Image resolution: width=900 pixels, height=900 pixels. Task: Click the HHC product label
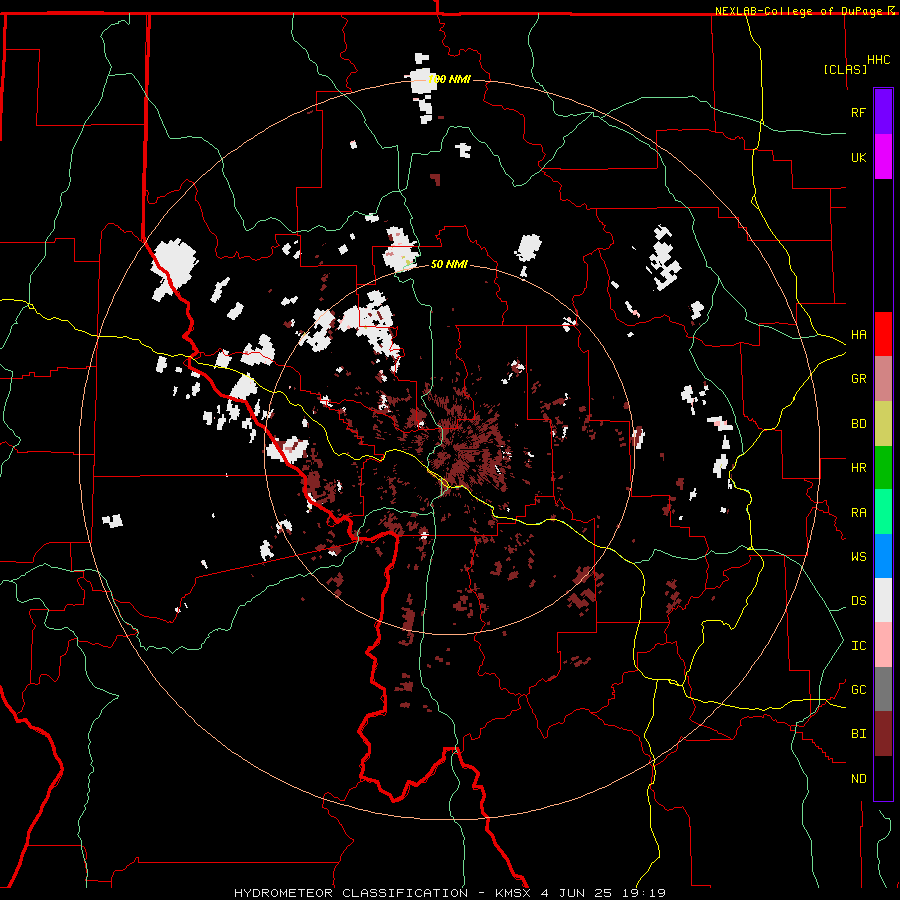[879, 60]
